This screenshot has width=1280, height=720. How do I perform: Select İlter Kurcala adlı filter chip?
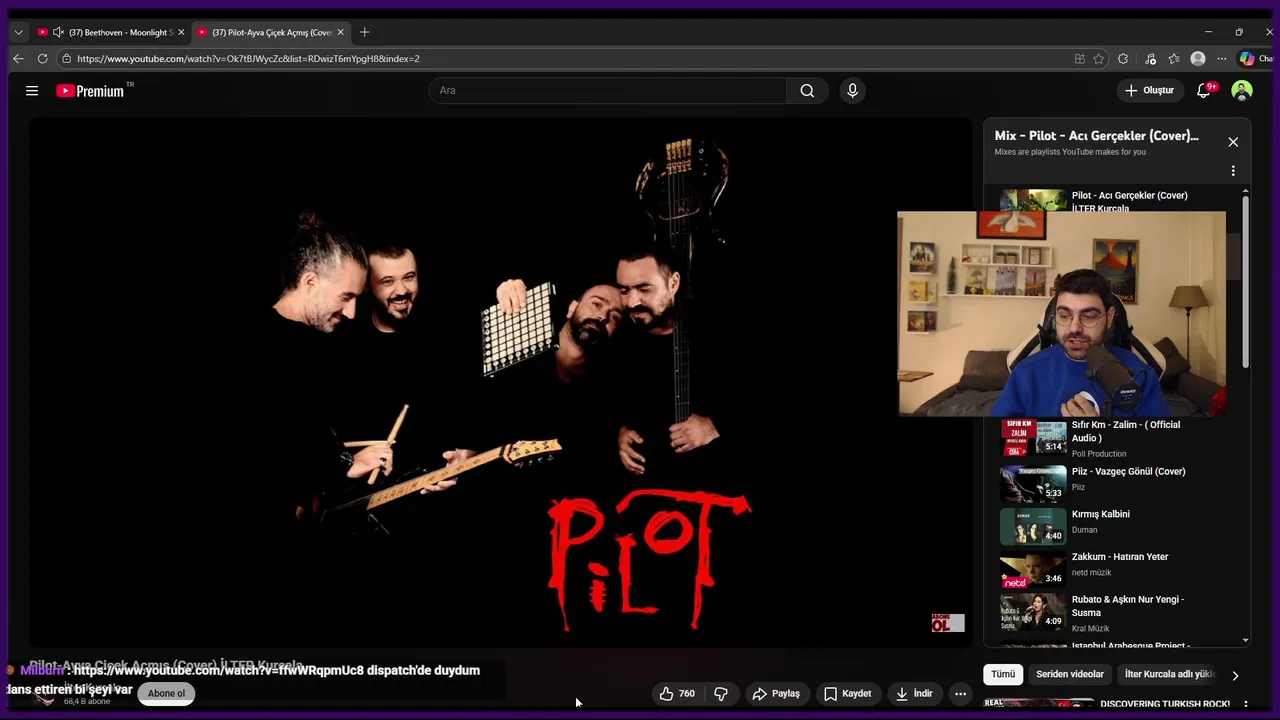coord(1169,674)
